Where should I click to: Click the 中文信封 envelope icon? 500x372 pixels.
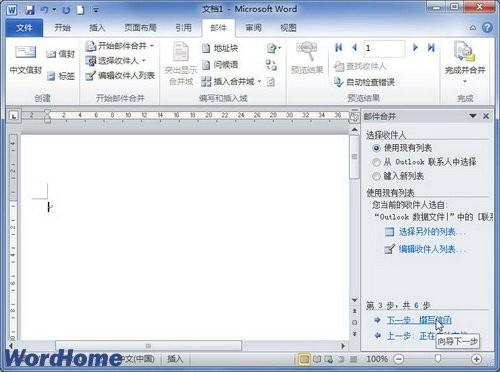pos(26,53)
